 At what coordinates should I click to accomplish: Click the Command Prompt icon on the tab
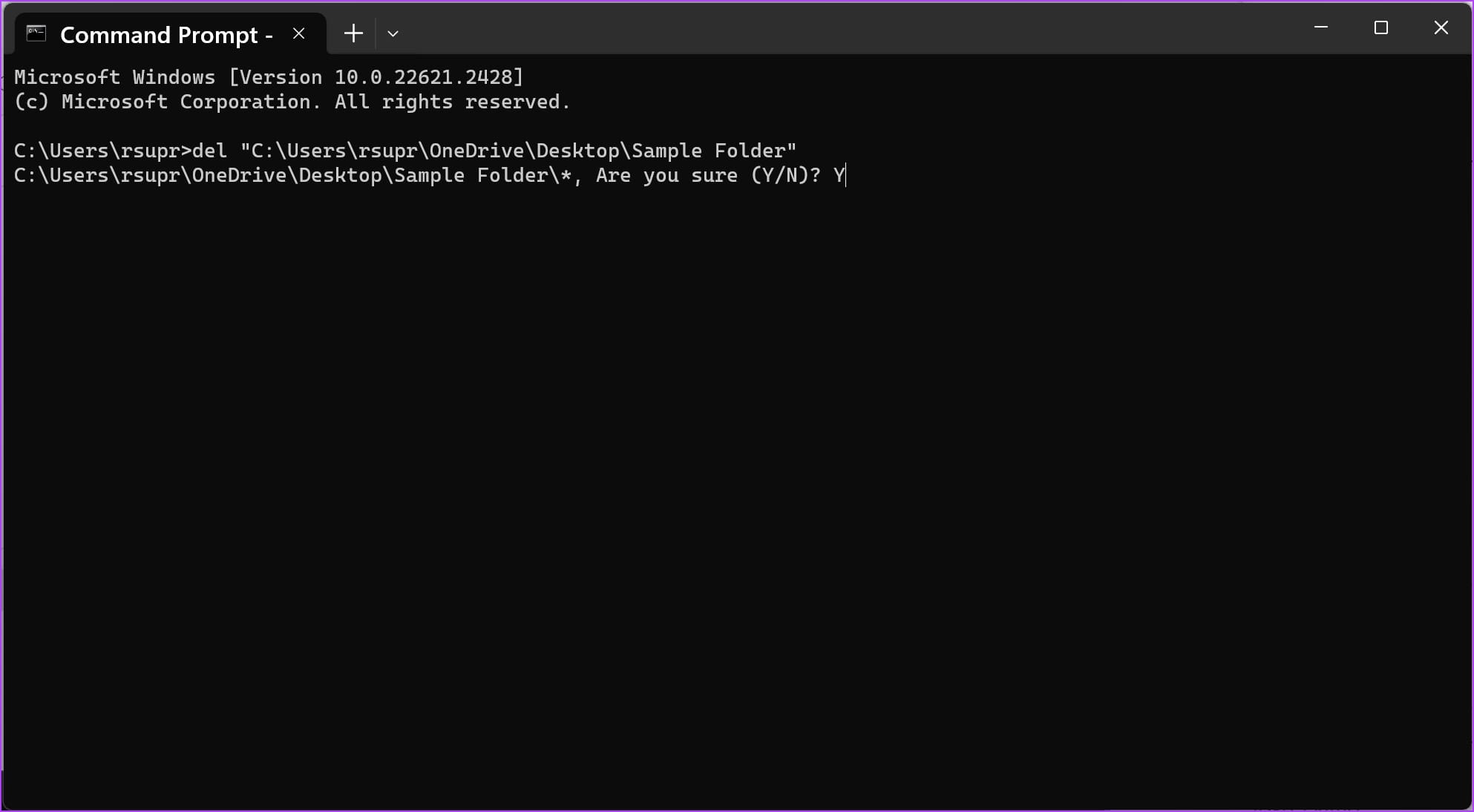pos(33,33)
